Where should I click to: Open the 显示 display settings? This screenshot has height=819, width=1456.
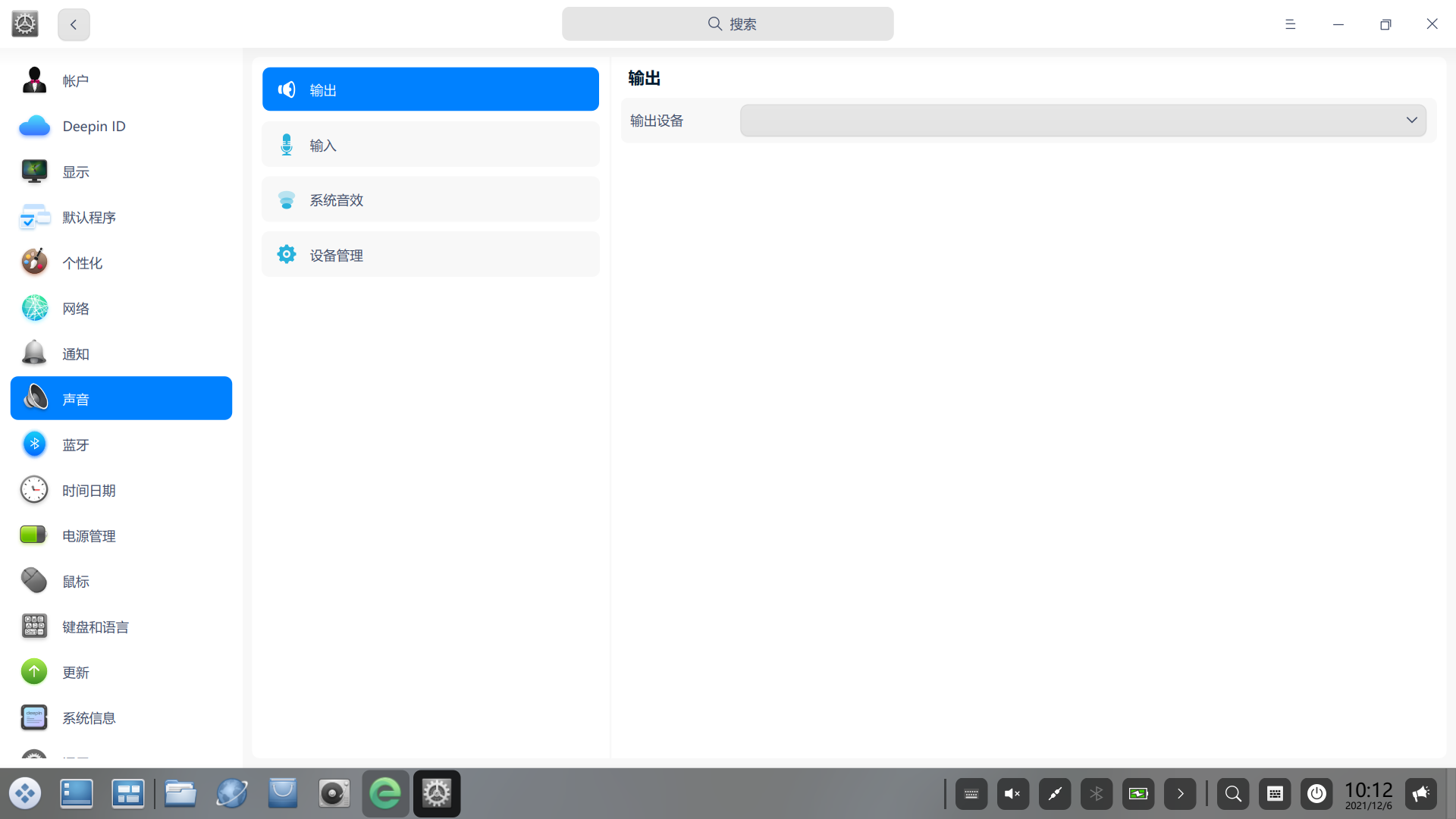(75, 172)
